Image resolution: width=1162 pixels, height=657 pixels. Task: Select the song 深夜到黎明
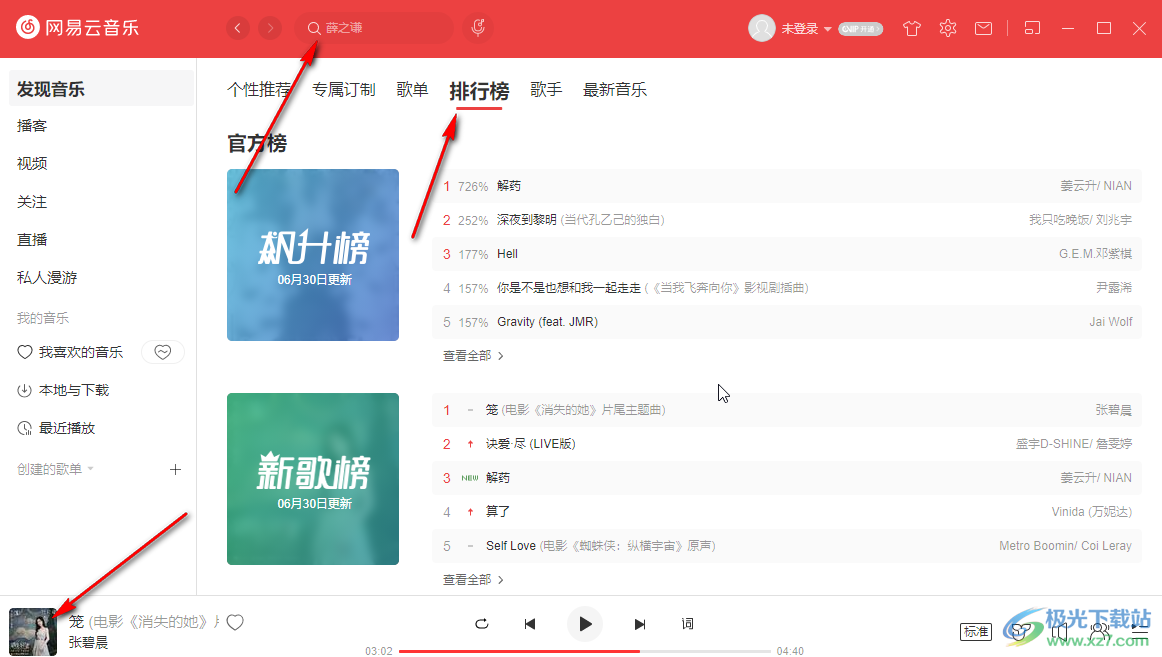click(x=527, y=220)
